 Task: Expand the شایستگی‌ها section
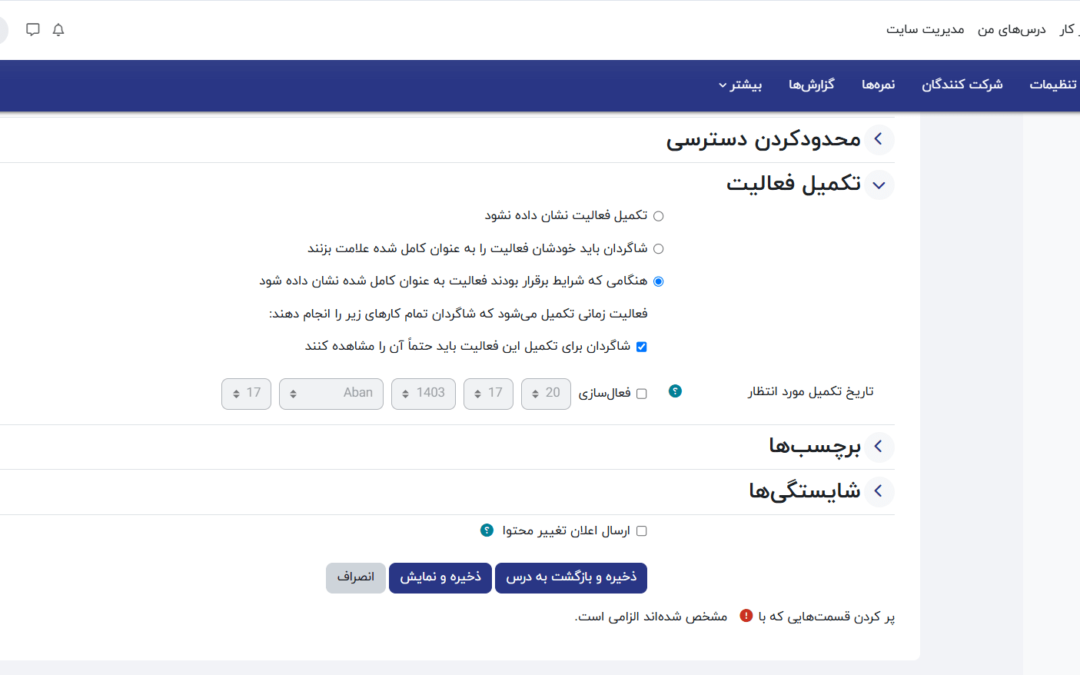tap(879, 491)
